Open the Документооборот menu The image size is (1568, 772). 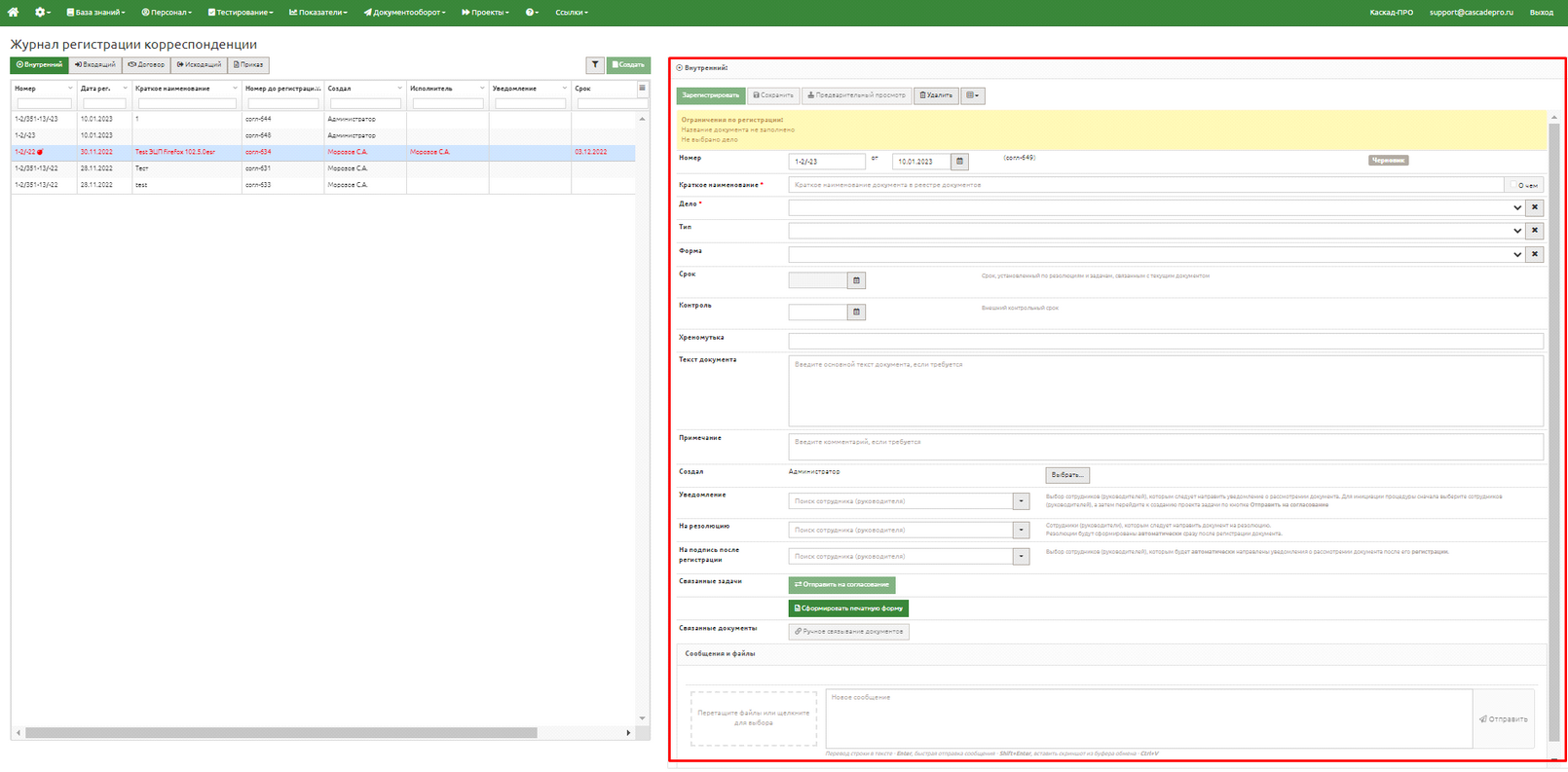[x=404, y=13]
